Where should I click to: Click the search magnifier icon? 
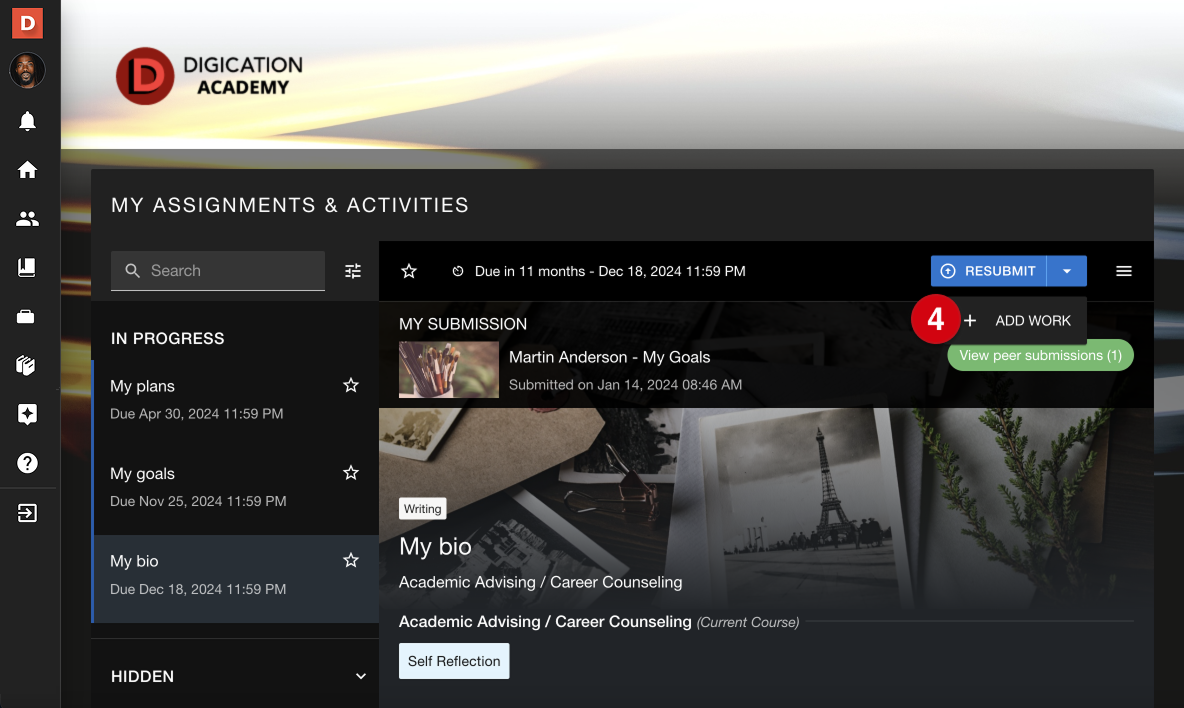(x=132, y=270)
